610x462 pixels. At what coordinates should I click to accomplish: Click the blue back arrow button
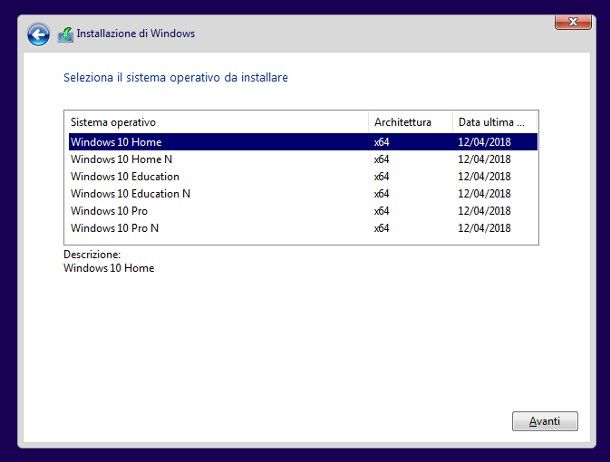pos(38,35)
